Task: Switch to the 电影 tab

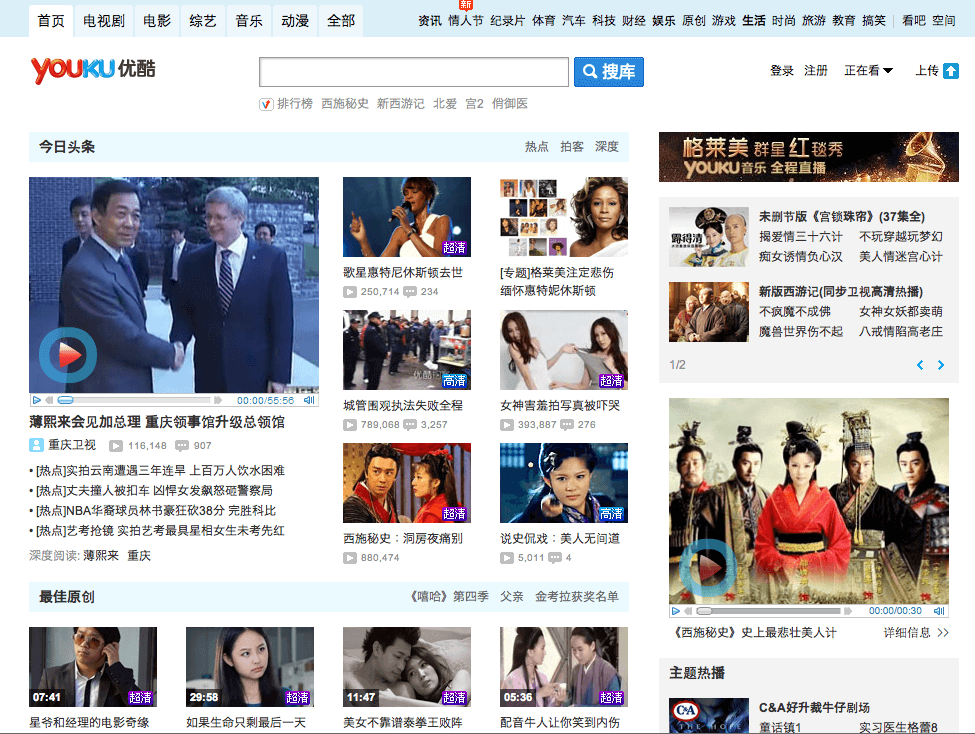Action: (157, 20)
